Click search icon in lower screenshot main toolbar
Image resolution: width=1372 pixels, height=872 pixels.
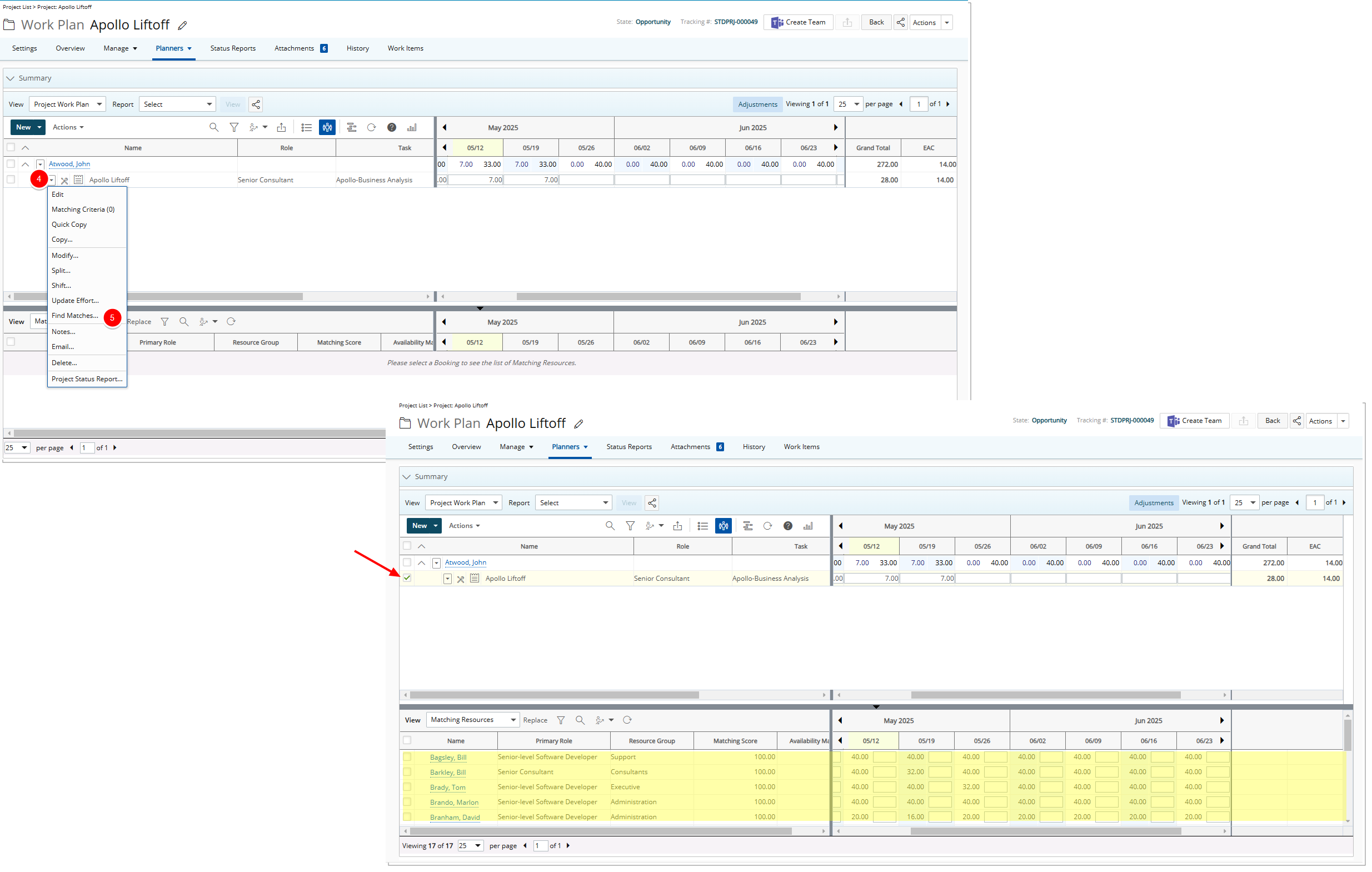(x=610, y=526)
